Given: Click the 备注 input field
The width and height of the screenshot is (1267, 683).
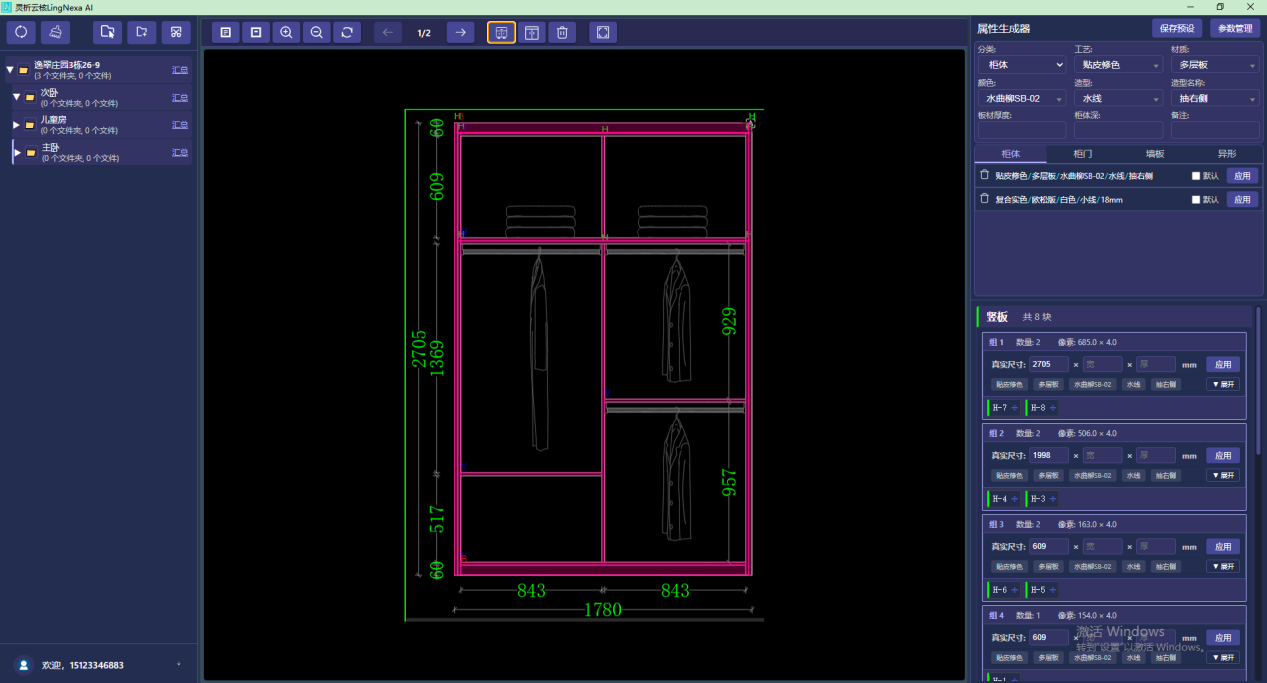Looking at the screenshot, I should (1215, 130).
